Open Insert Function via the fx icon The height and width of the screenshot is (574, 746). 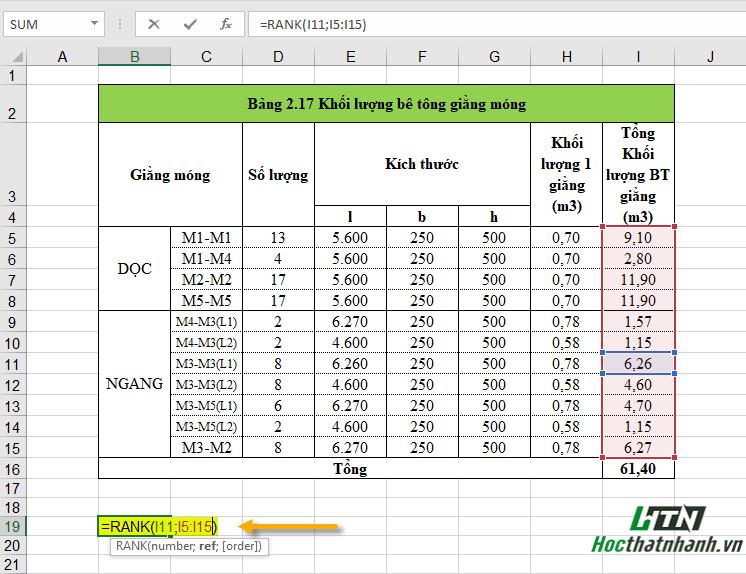point(226,24)
